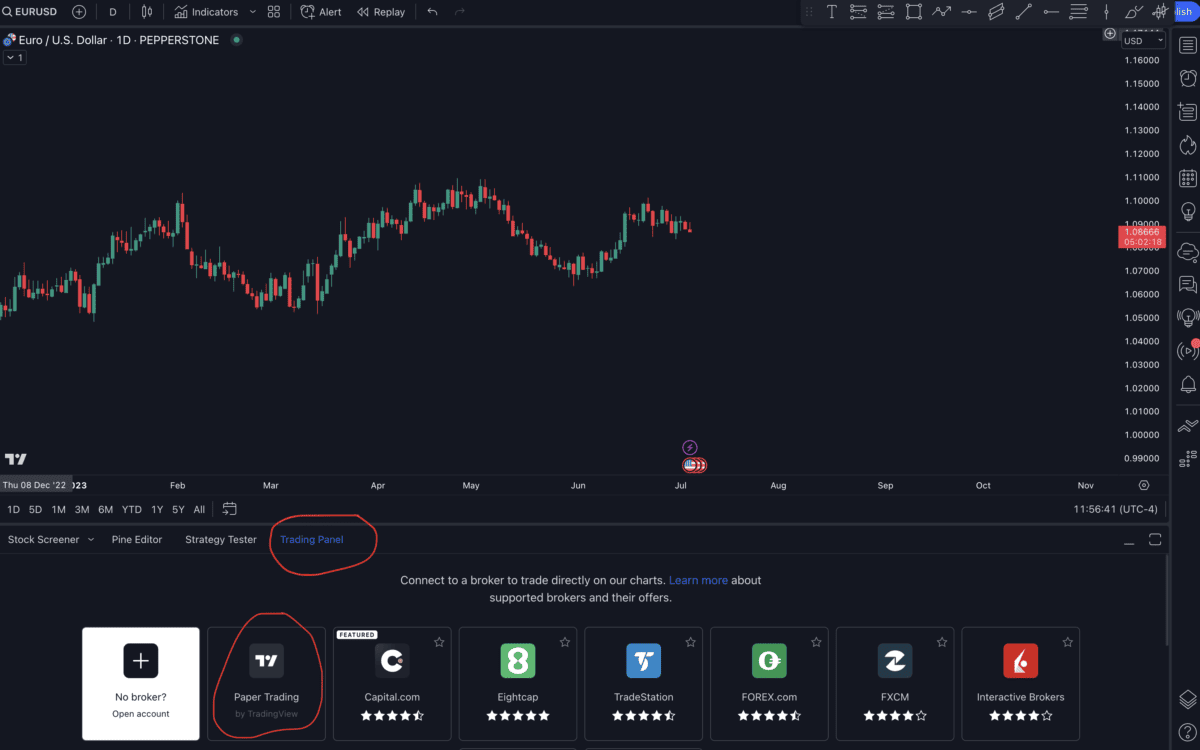The height and width of the screenshot is (750, 1200).
Task: Create a new Alert from the toolbar
Action: point(320,12)
